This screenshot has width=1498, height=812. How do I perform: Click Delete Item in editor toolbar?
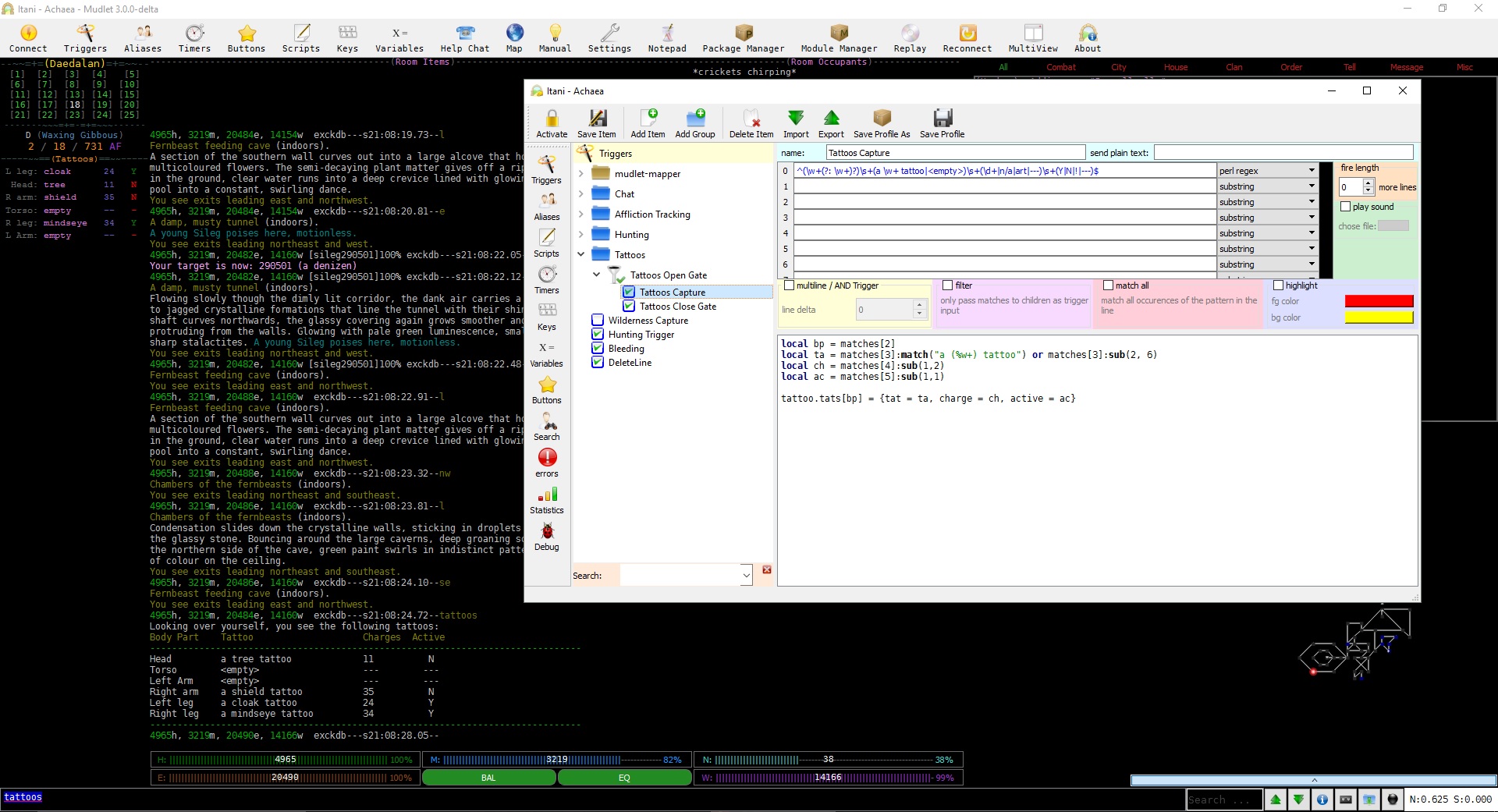coord(751,123)
